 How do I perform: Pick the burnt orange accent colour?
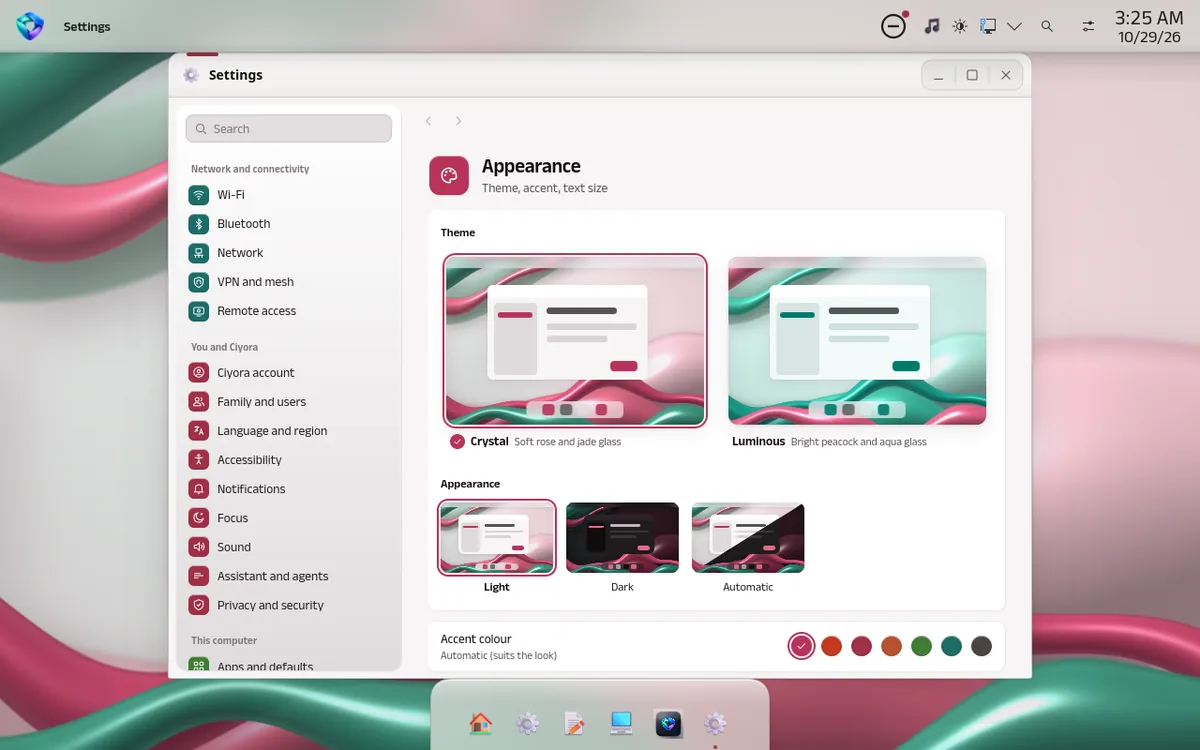coord(891,646)
